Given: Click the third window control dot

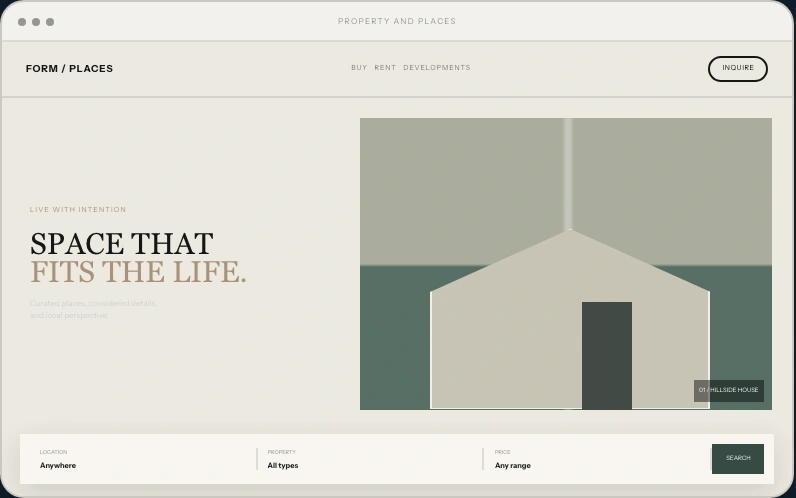Looking at the screenshot, I should coord(50,22).
